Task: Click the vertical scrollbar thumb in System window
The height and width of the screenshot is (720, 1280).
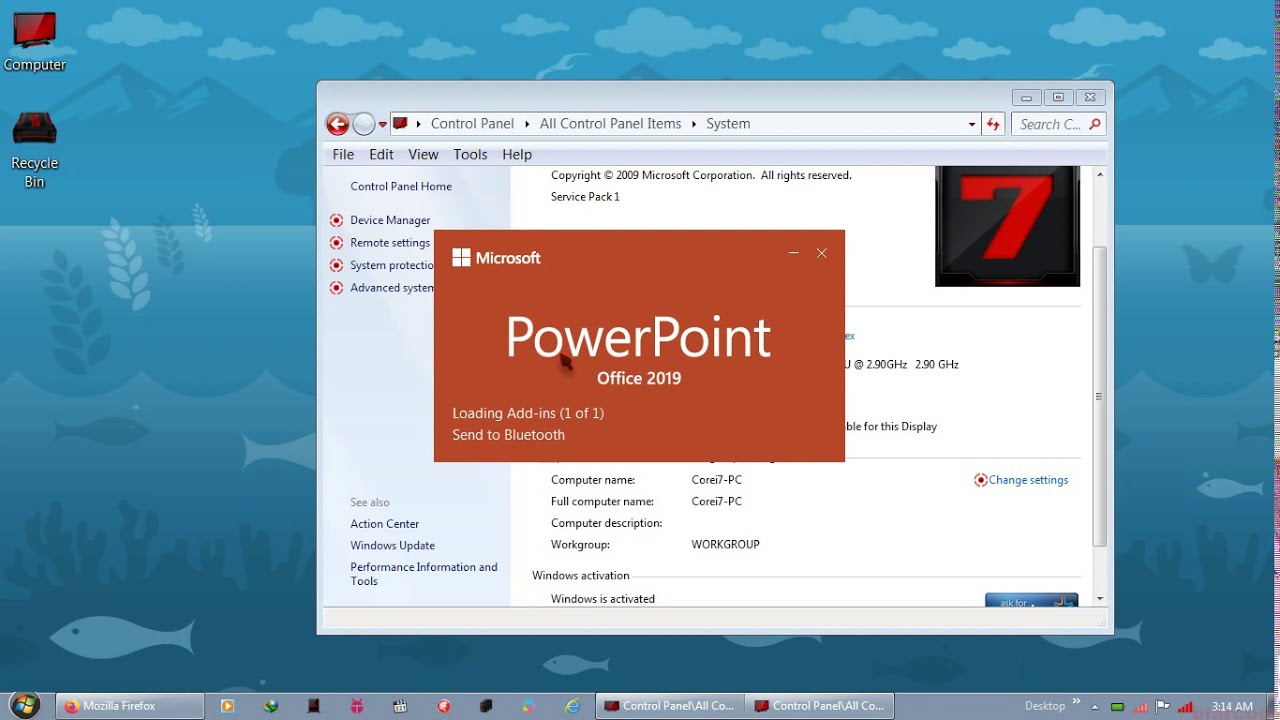Action: pos(1100,396)
